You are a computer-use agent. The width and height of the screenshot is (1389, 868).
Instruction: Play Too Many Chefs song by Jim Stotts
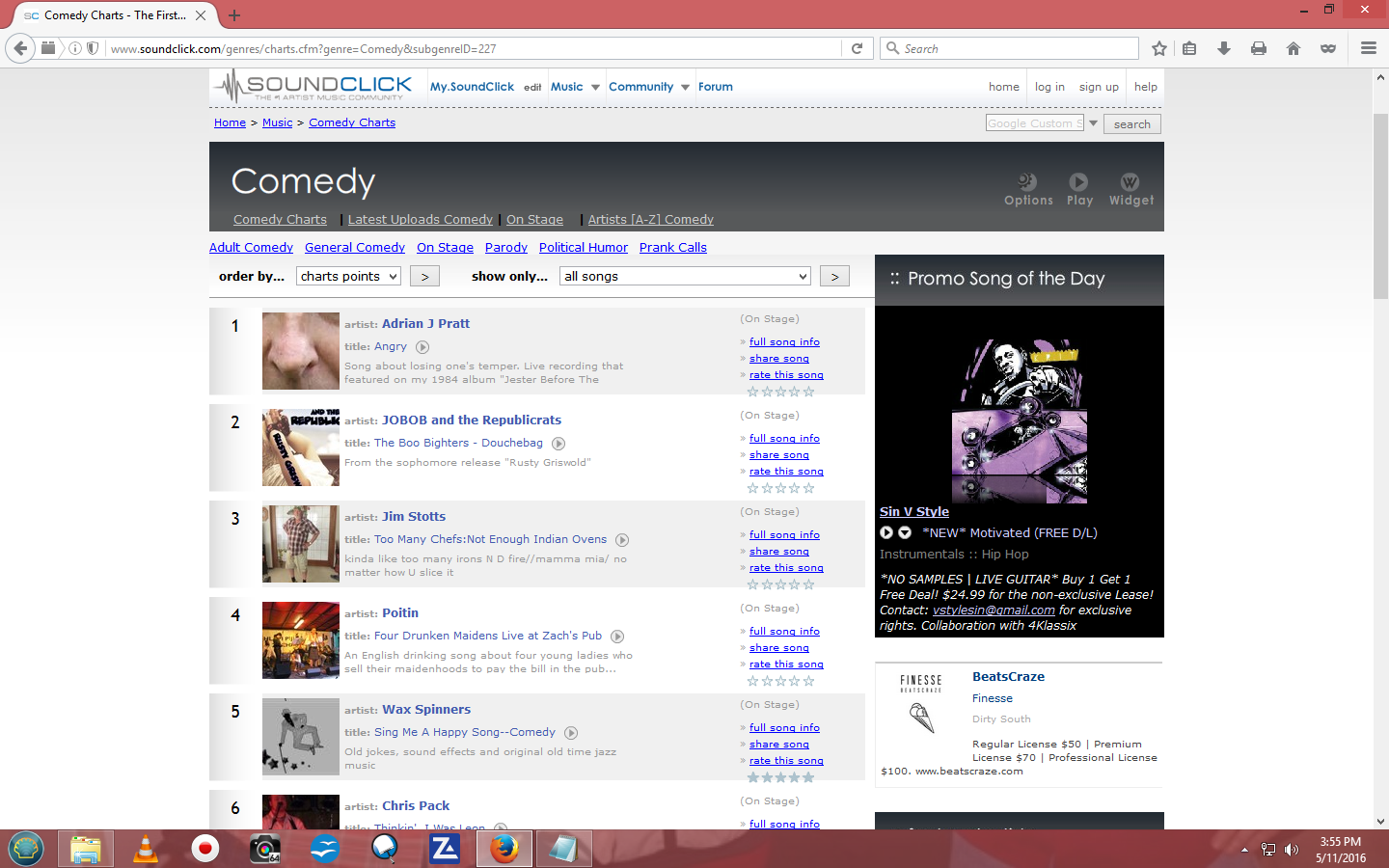[622, 540]
